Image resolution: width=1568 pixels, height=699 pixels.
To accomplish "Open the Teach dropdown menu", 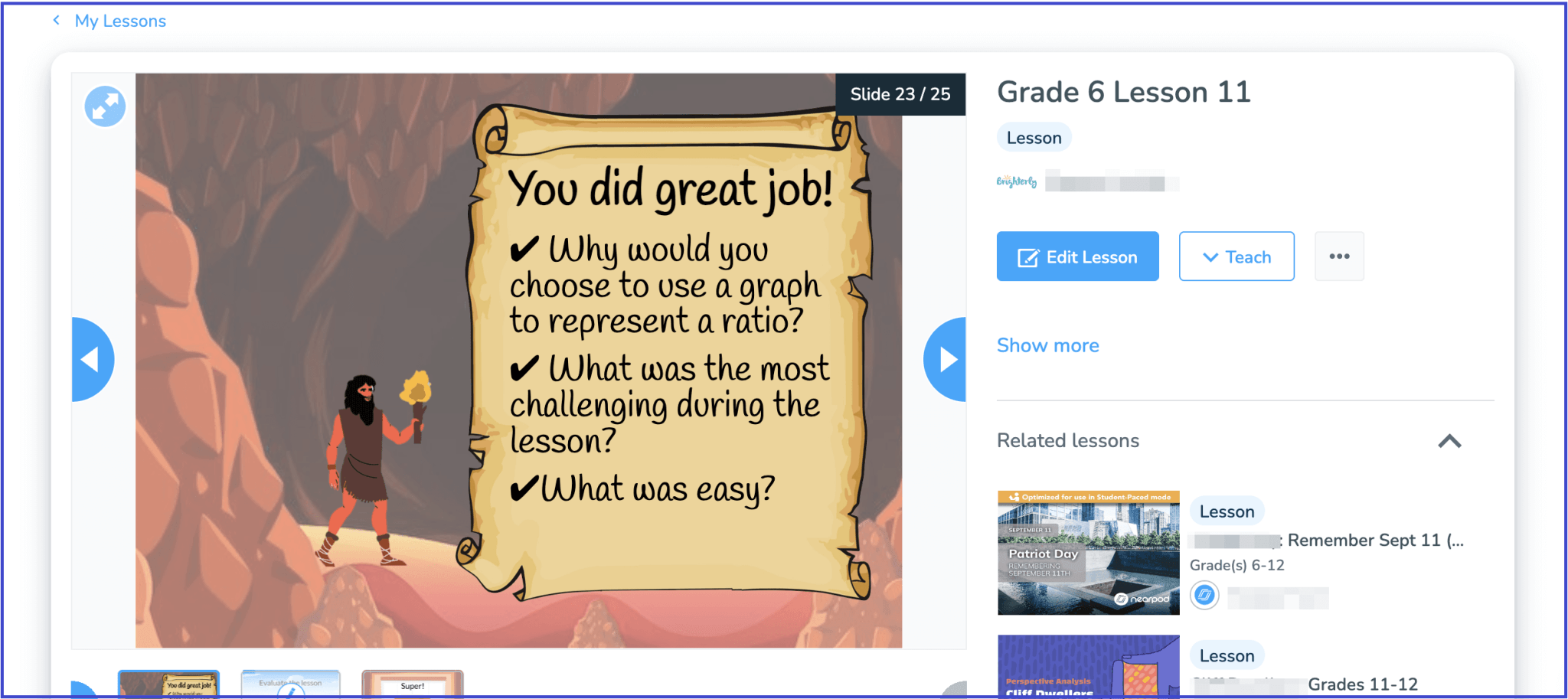I will click(x=1236, y=256).
